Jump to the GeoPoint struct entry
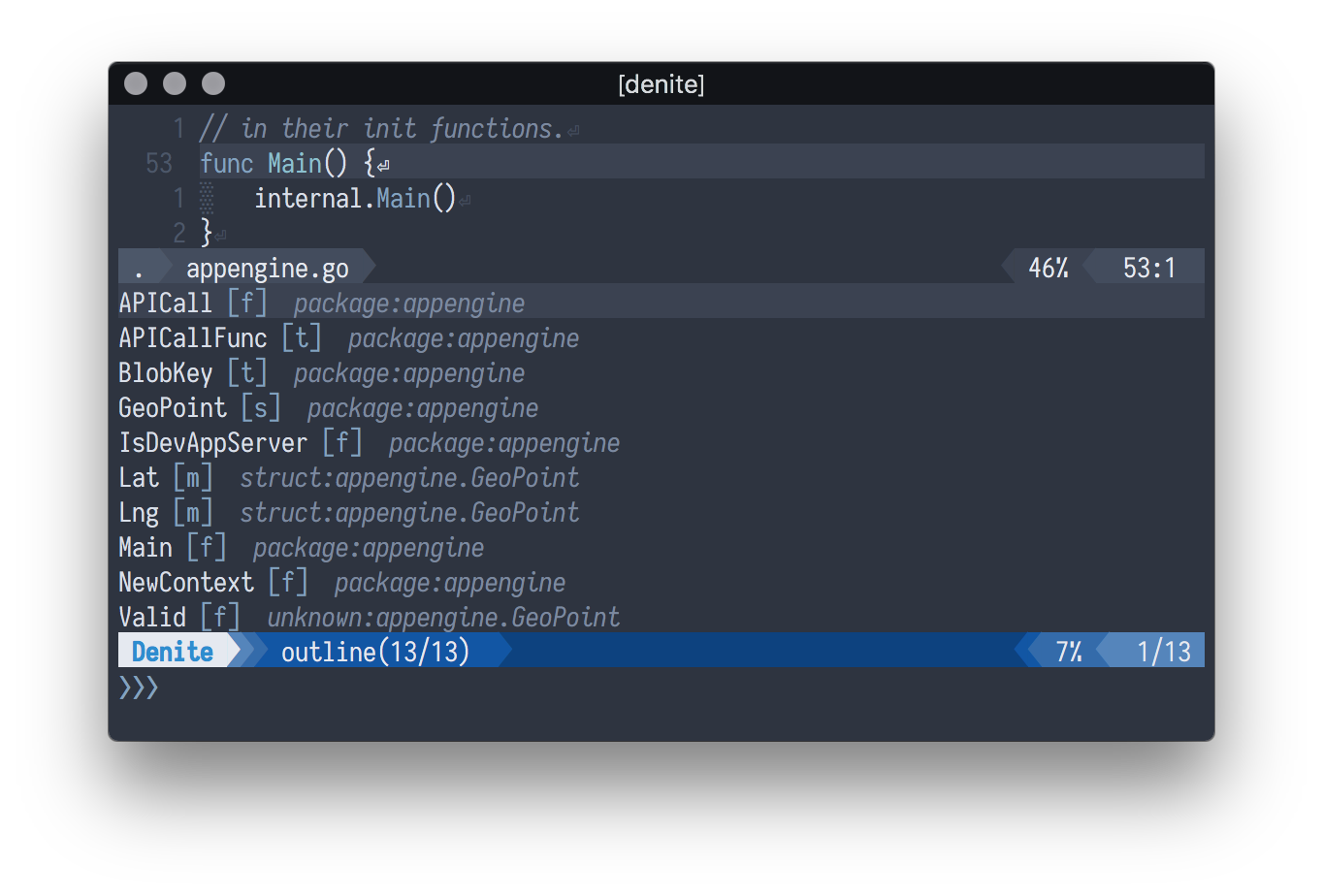1323x896 pixels. 173,407
